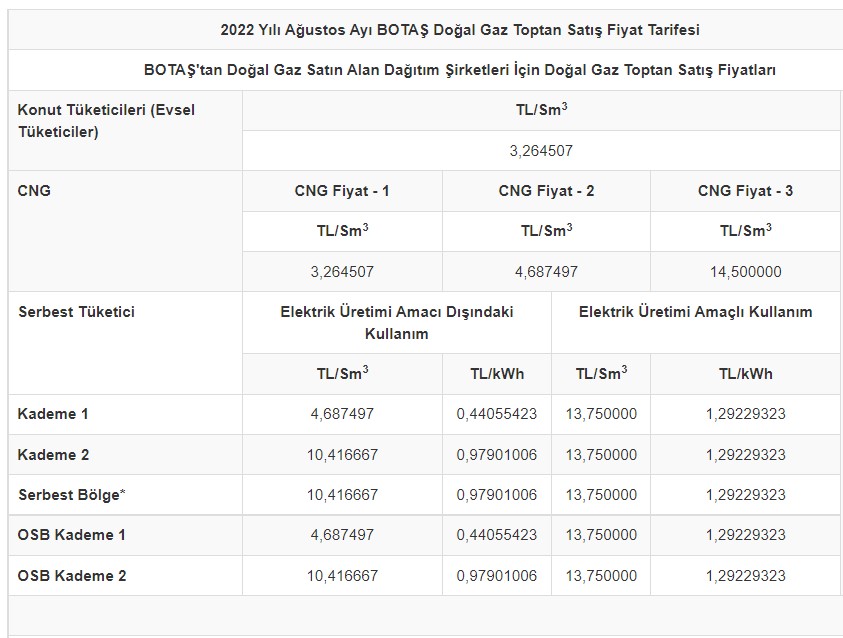Select the Konut Tüketicileri row header
This screenshot has height=638, width=843.
tap(106, 120)
